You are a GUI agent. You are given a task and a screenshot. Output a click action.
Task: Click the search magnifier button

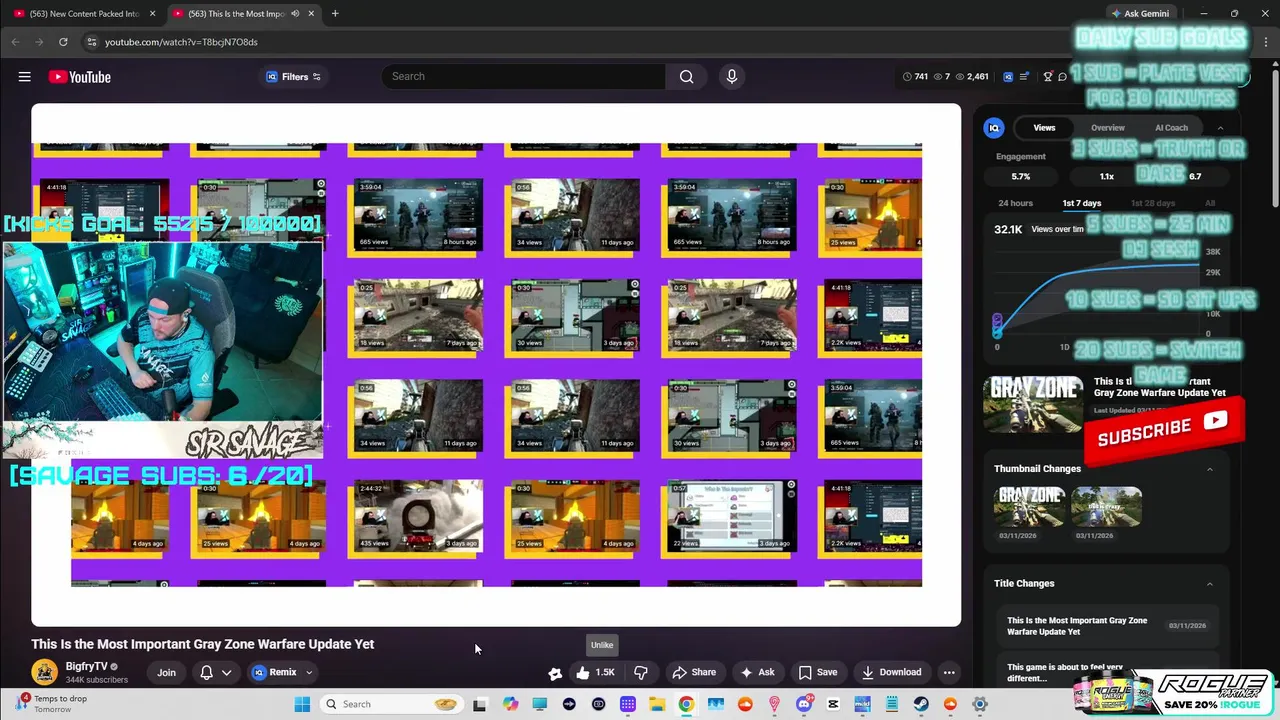point(686,77)
